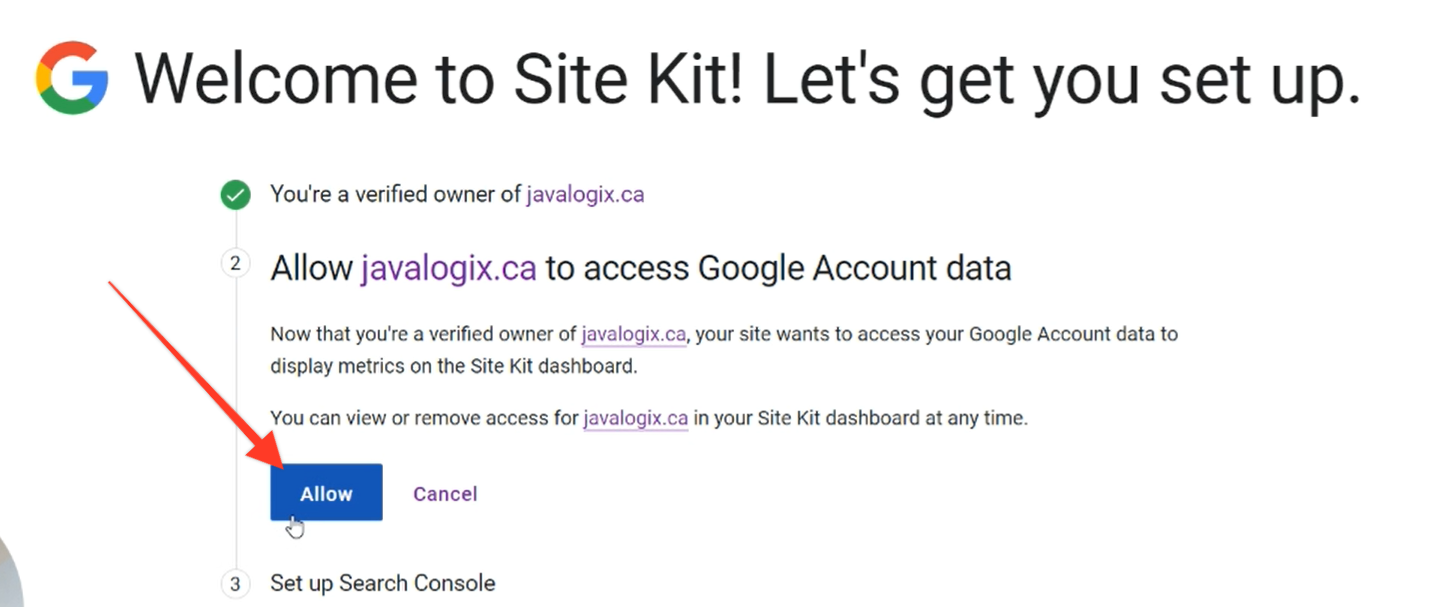Click the green verified checkmark icon
Screen dimensions: 1456x607
pyautogui.click(x=235, y=195)
